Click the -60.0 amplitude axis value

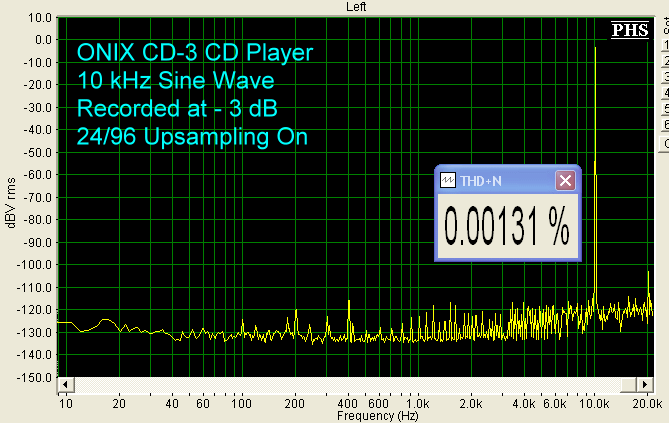pos(37,175)
